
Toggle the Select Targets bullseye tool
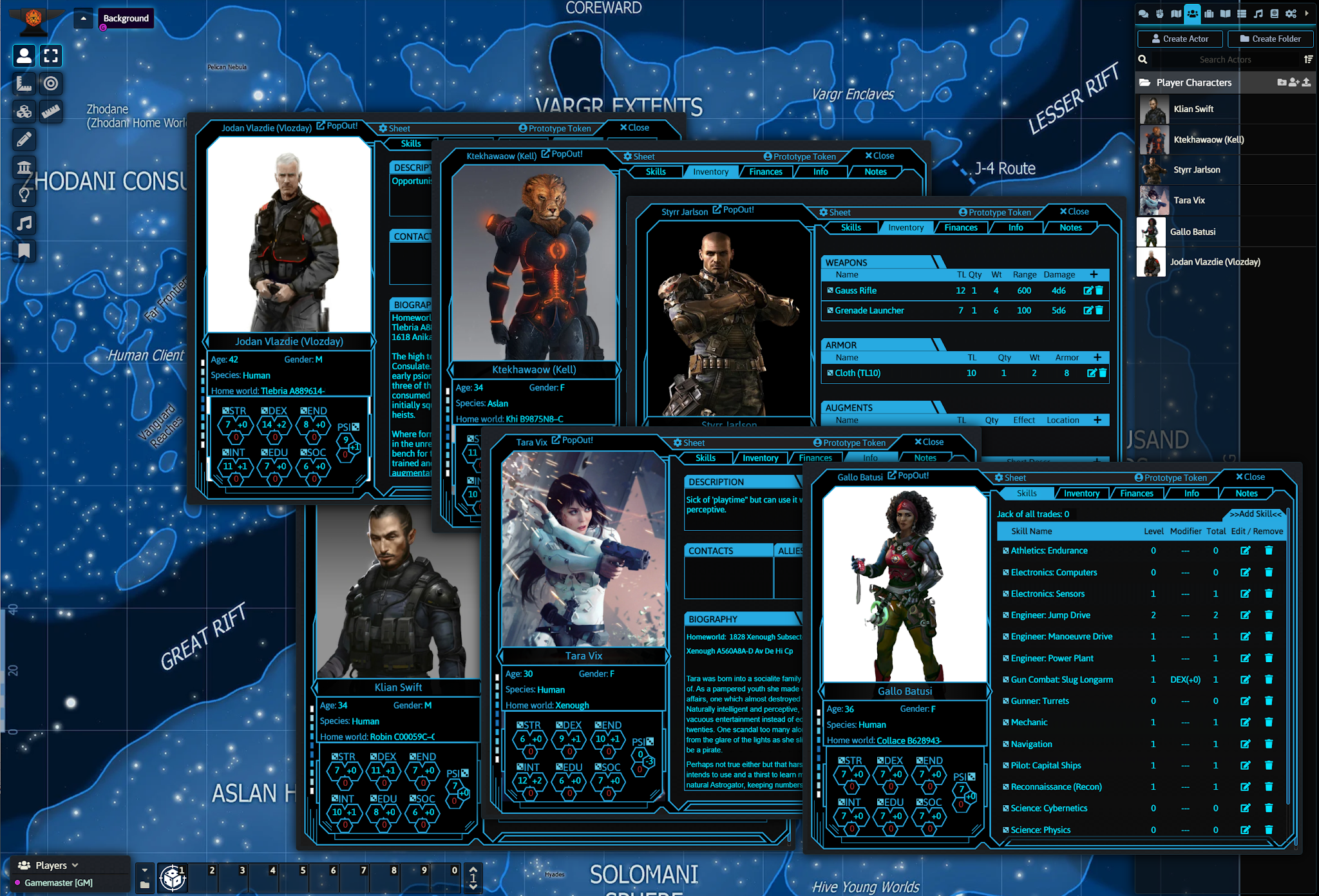point(51,83)
